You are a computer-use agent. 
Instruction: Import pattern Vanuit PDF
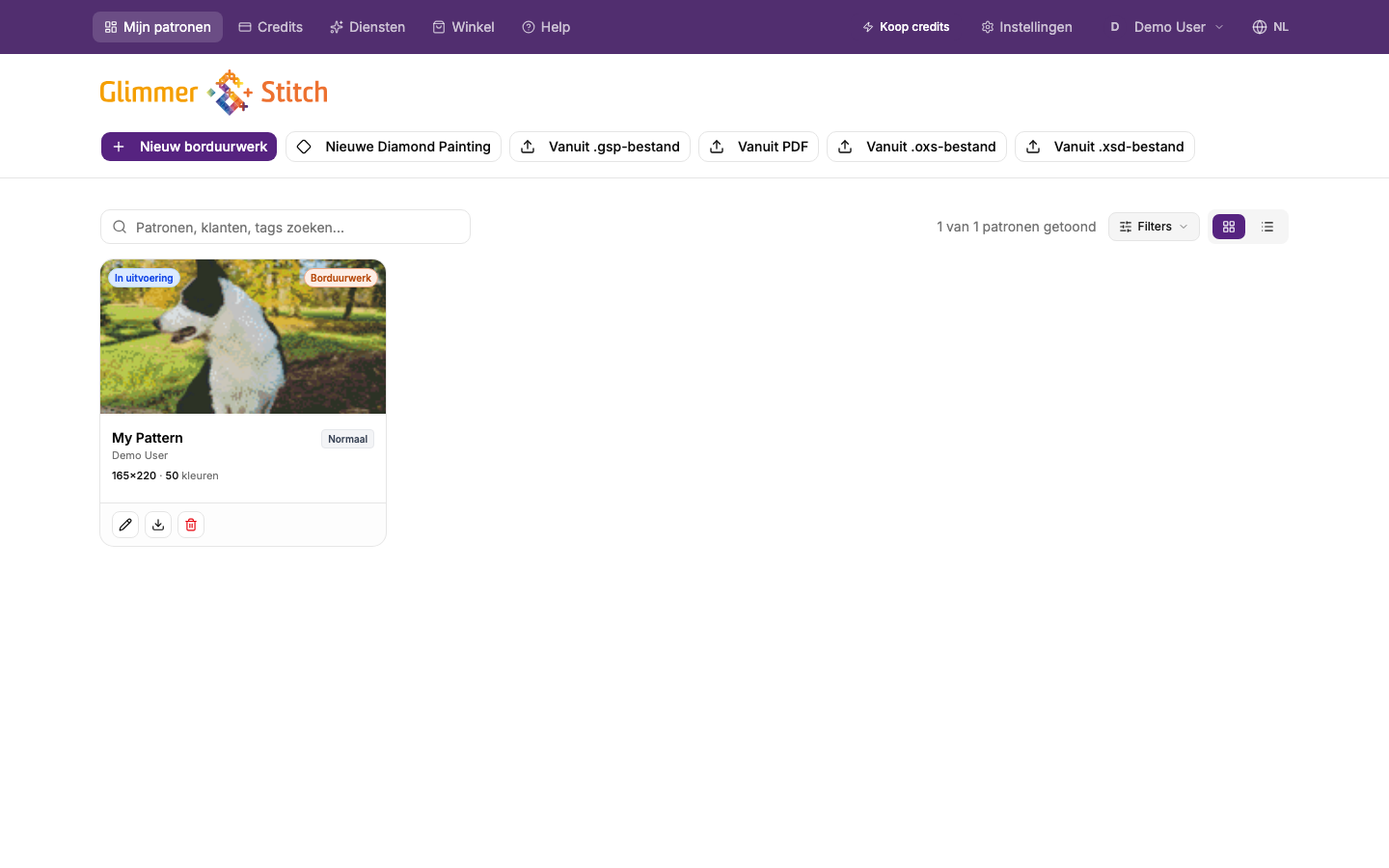(x=758, y=147)
